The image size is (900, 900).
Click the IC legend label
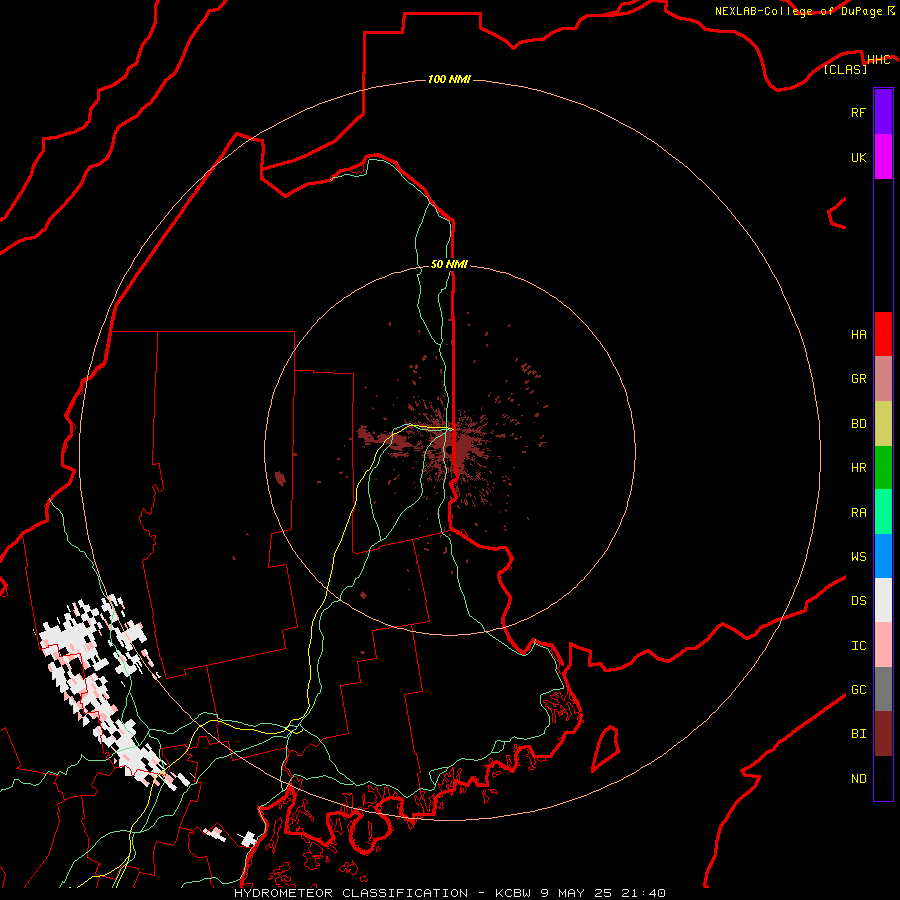click(858, 646)
